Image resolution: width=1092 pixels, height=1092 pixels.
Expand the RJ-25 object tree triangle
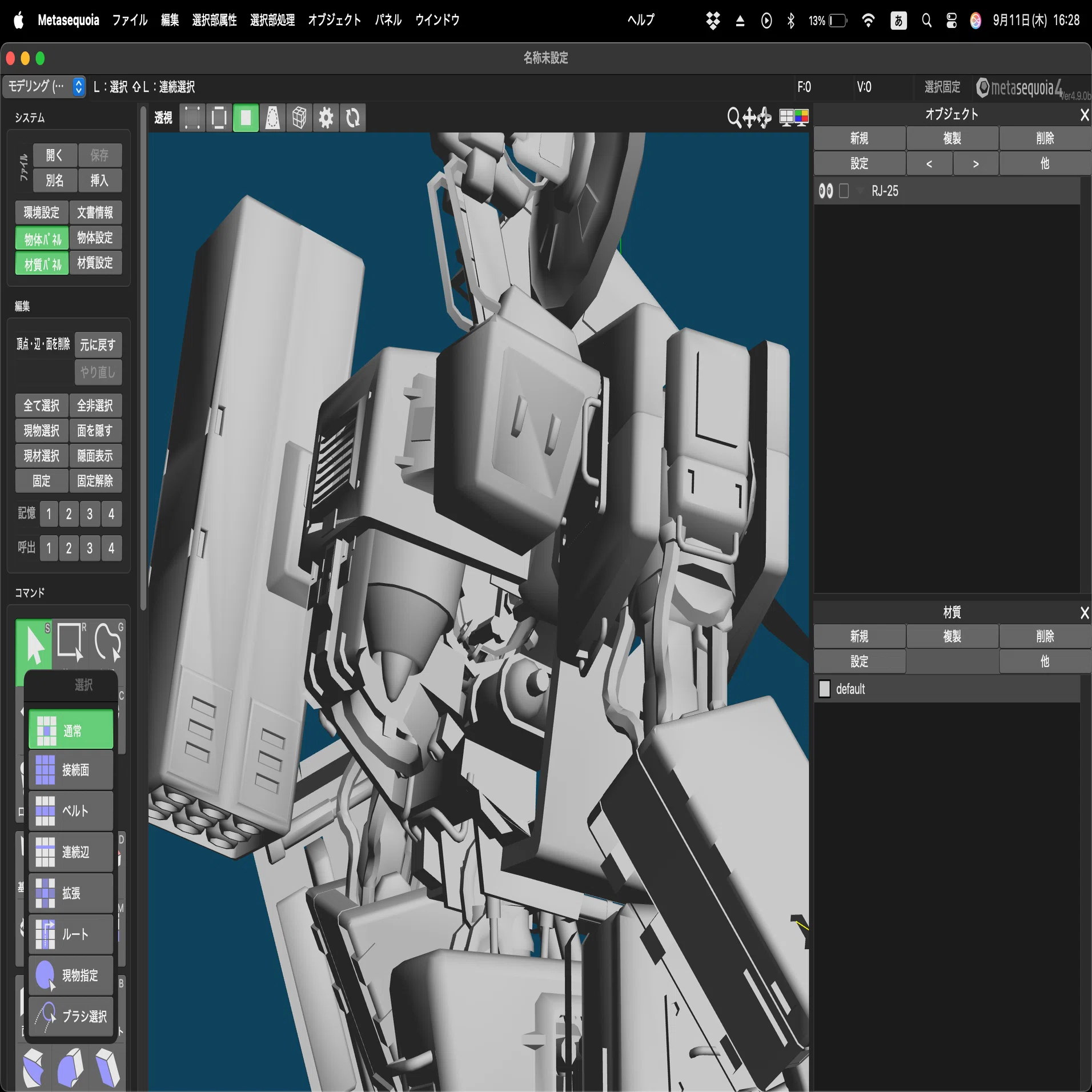[860, 191]
